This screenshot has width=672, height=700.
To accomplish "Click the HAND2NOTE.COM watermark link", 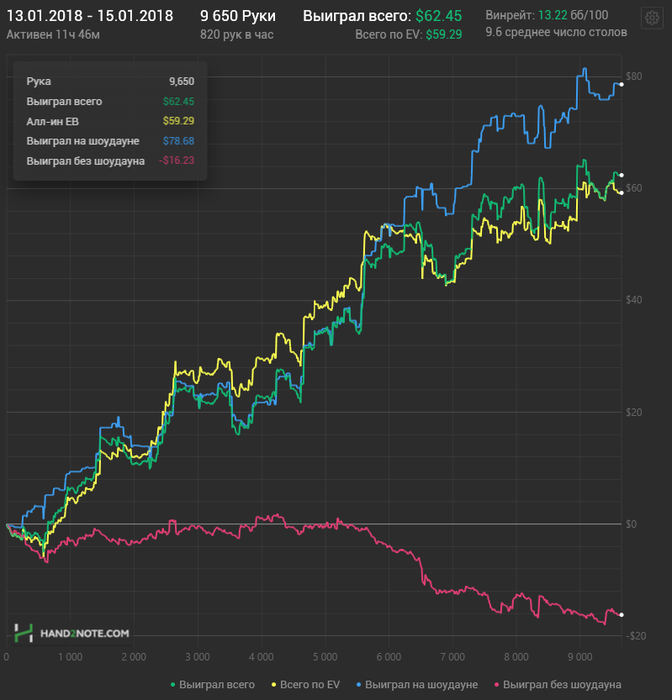I will [85, 633].
